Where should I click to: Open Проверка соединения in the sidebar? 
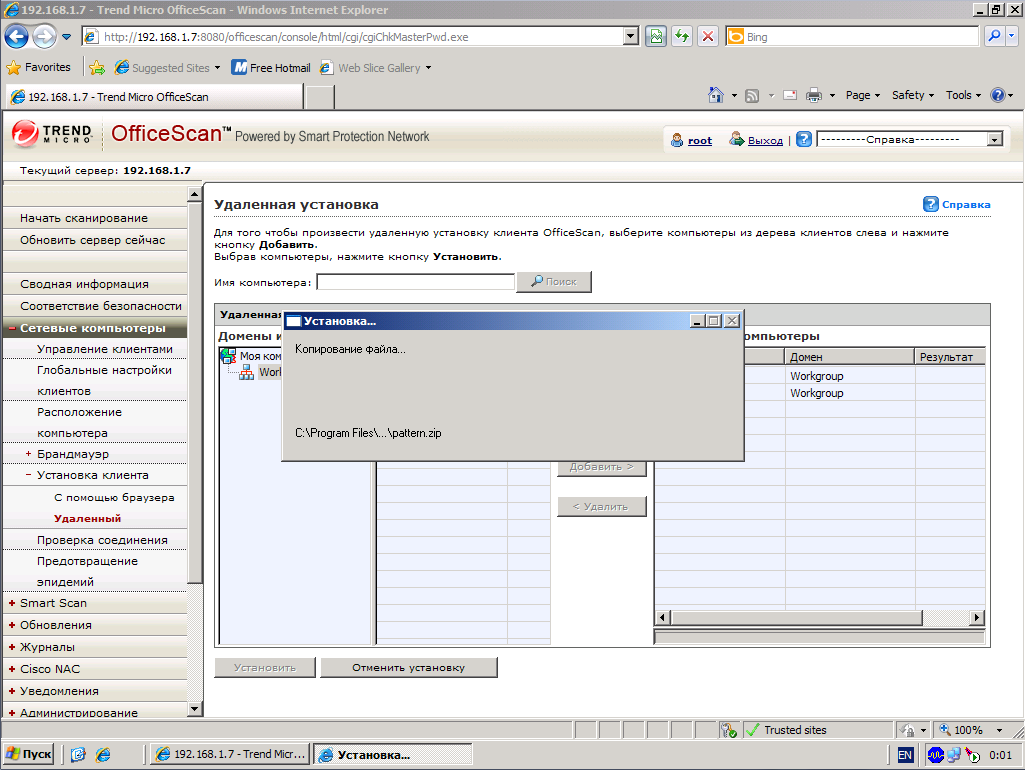[102, 540]
